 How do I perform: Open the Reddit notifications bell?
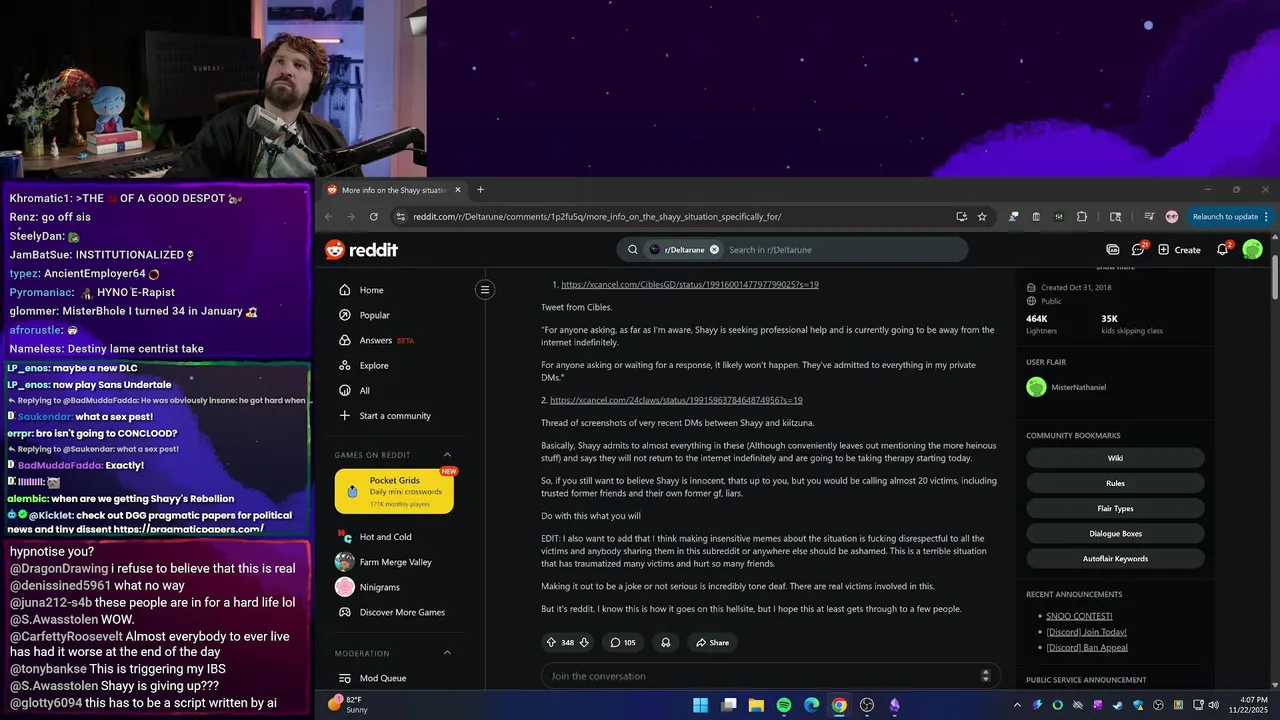click(1223, 250)
